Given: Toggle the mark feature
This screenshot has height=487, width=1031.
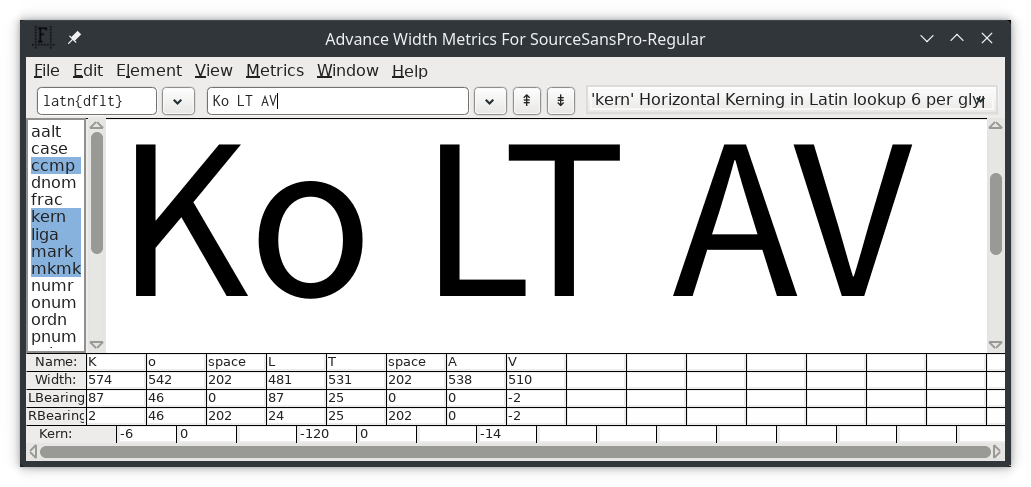Looking at the screenshot, I should point(56,251).
